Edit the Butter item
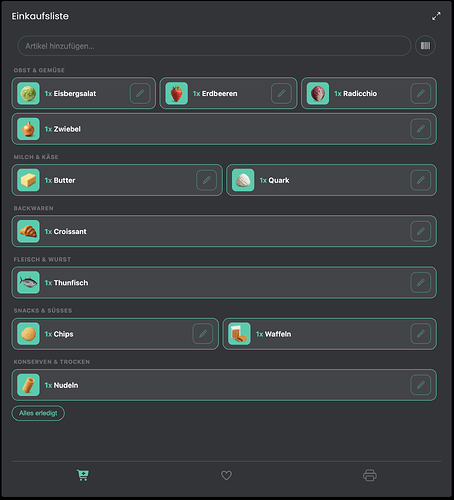454x500 pixels. tap(206, 180)
